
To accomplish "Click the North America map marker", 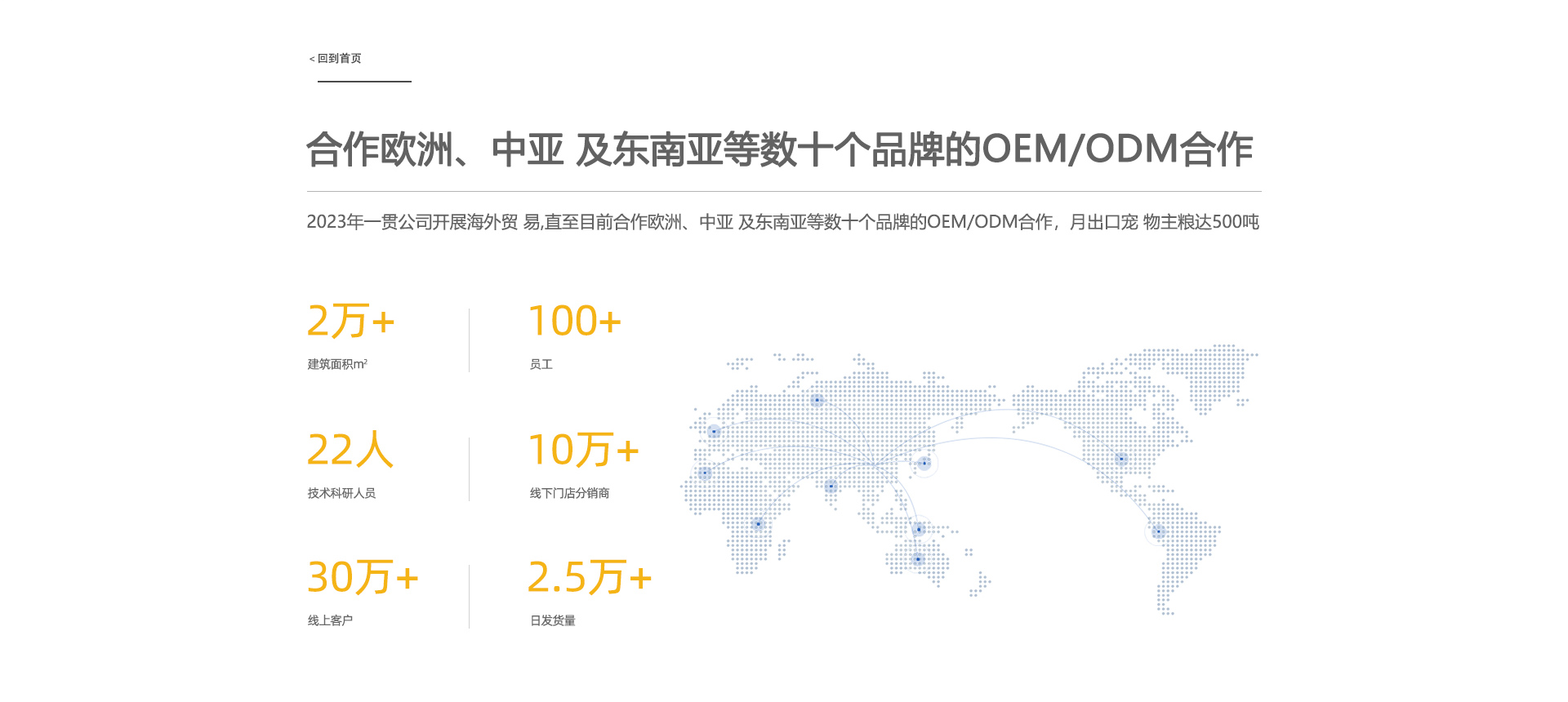I will 1121,459.
